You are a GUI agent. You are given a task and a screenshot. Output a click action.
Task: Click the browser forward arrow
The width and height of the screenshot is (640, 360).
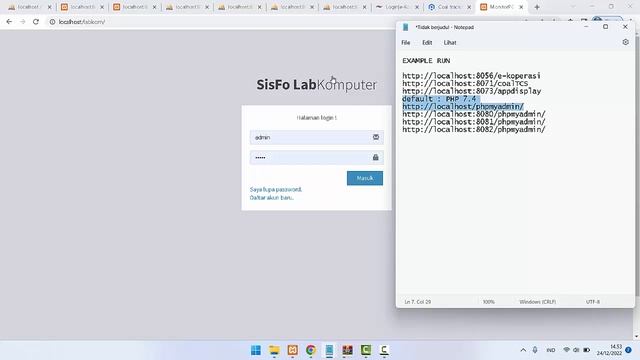tap(22, 22)
